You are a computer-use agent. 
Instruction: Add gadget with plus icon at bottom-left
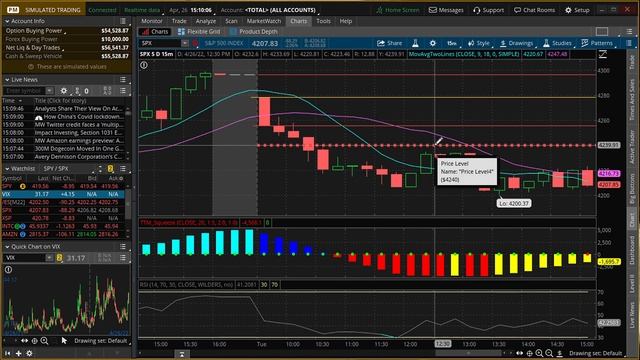point(18,353)
